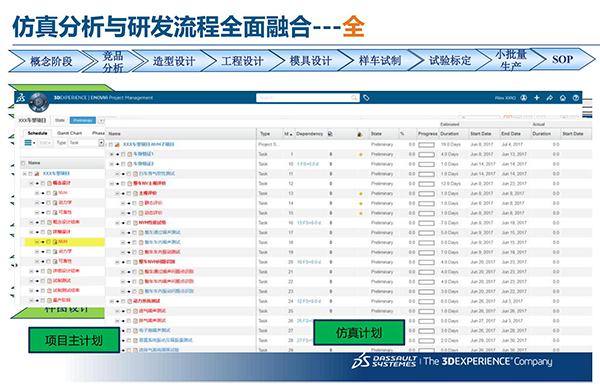600x389 pixels.
Task: Tick checkbox in Id 12 task row
Action: [x=123, y=184]
